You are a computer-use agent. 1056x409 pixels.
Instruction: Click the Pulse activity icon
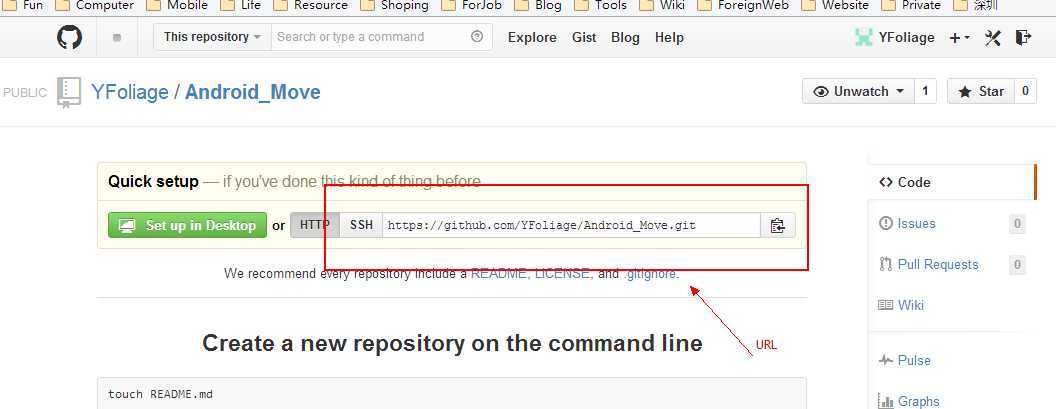[x=886, y=360]
